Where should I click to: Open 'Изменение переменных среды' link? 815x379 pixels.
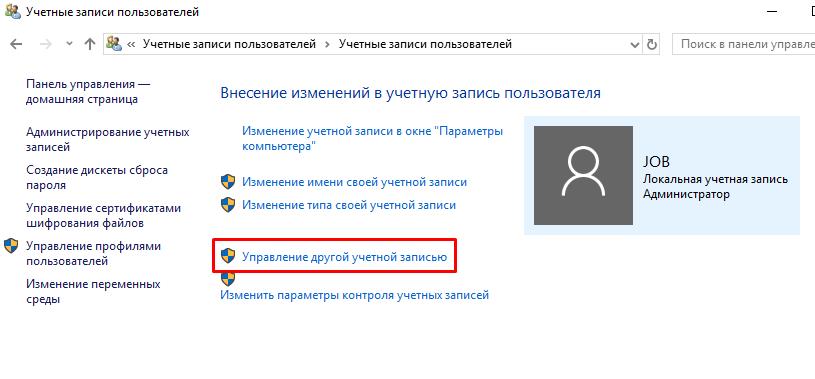point(93,291)
